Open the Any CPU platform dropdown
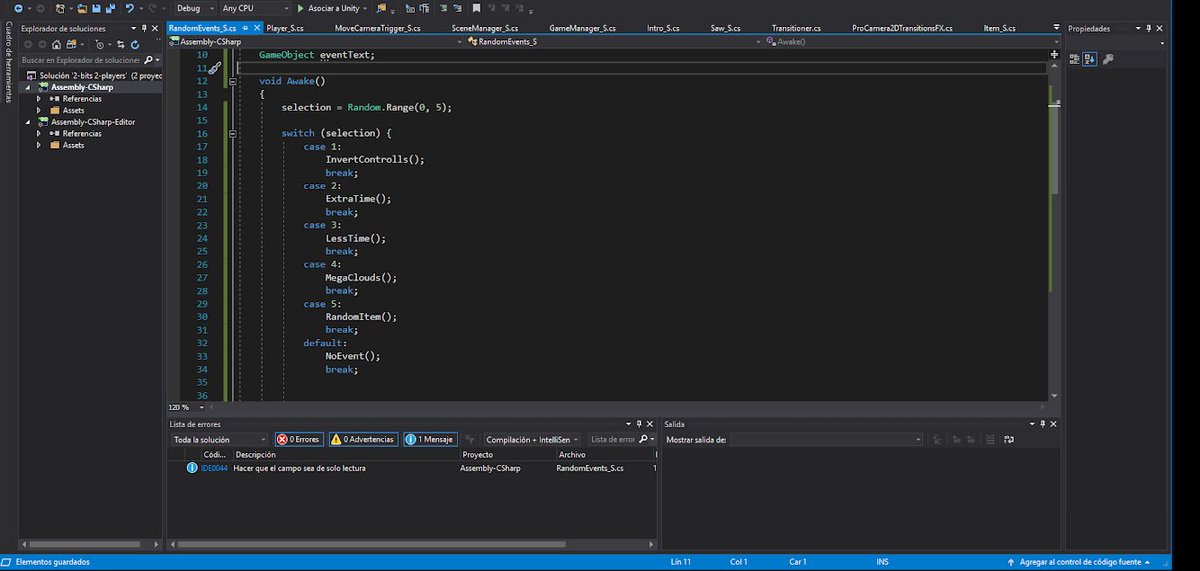The width and height of the screenshot is (1200, 571). 254,8
